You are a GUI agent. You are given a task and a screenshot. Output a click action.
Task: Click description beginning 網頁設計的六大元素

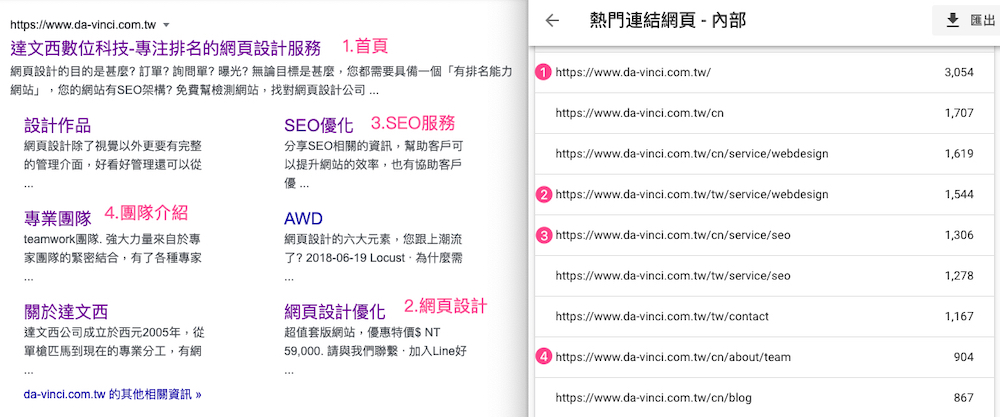tap(374, 258)
